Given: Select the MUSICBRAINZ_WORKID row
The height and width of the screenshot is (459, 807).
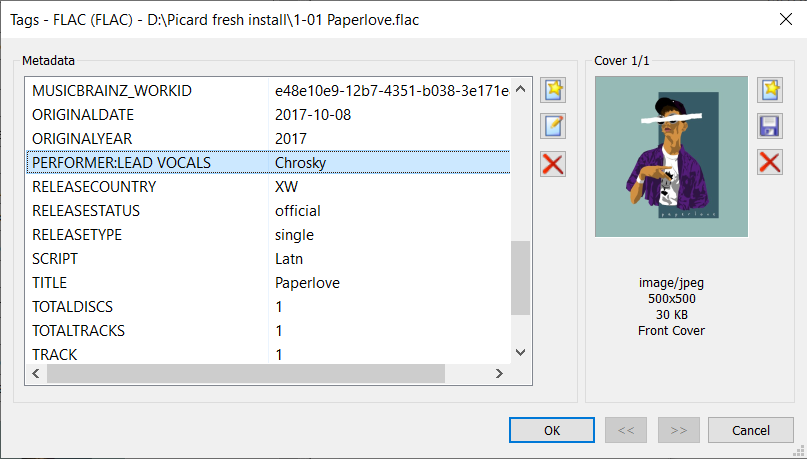Looking at the screenshot, I should [268, 91].
